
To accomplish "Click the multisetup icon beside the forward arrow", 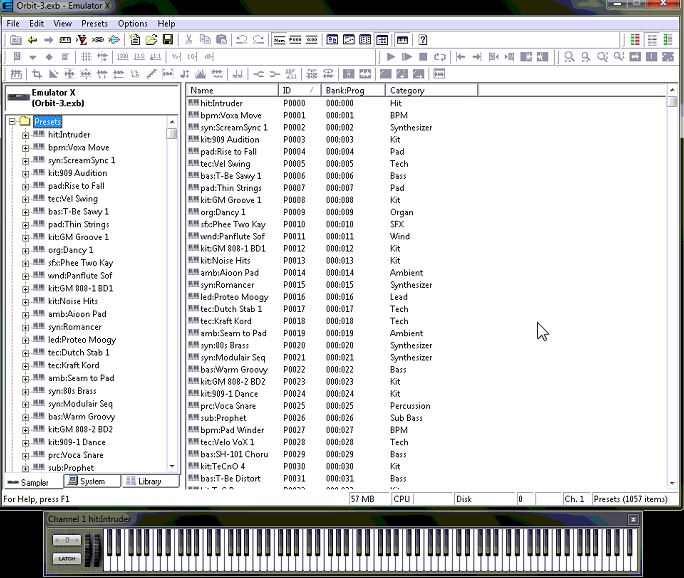I will [65, 40].
